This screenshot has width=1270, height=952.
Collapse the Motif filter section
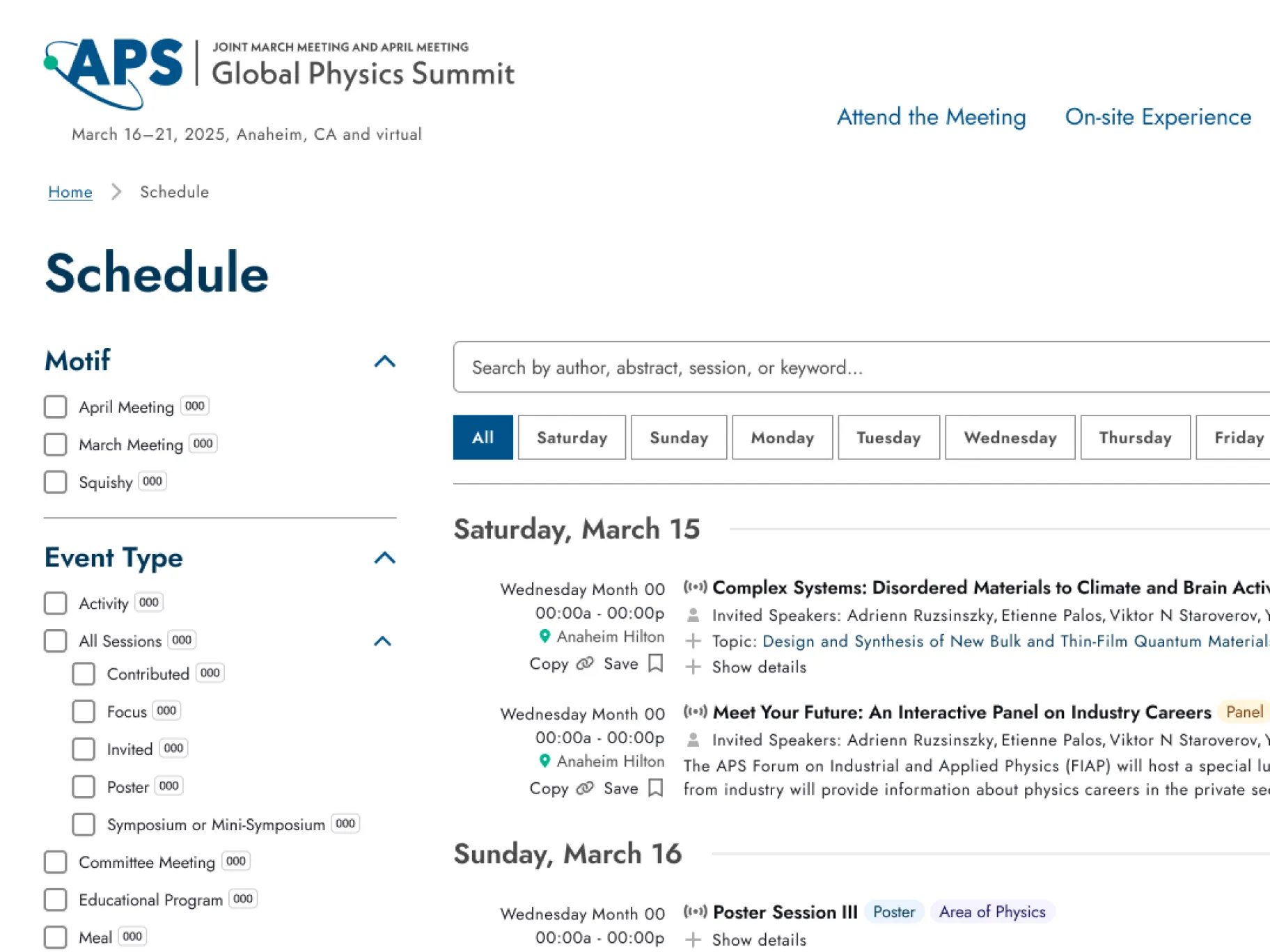click(384, 360)
